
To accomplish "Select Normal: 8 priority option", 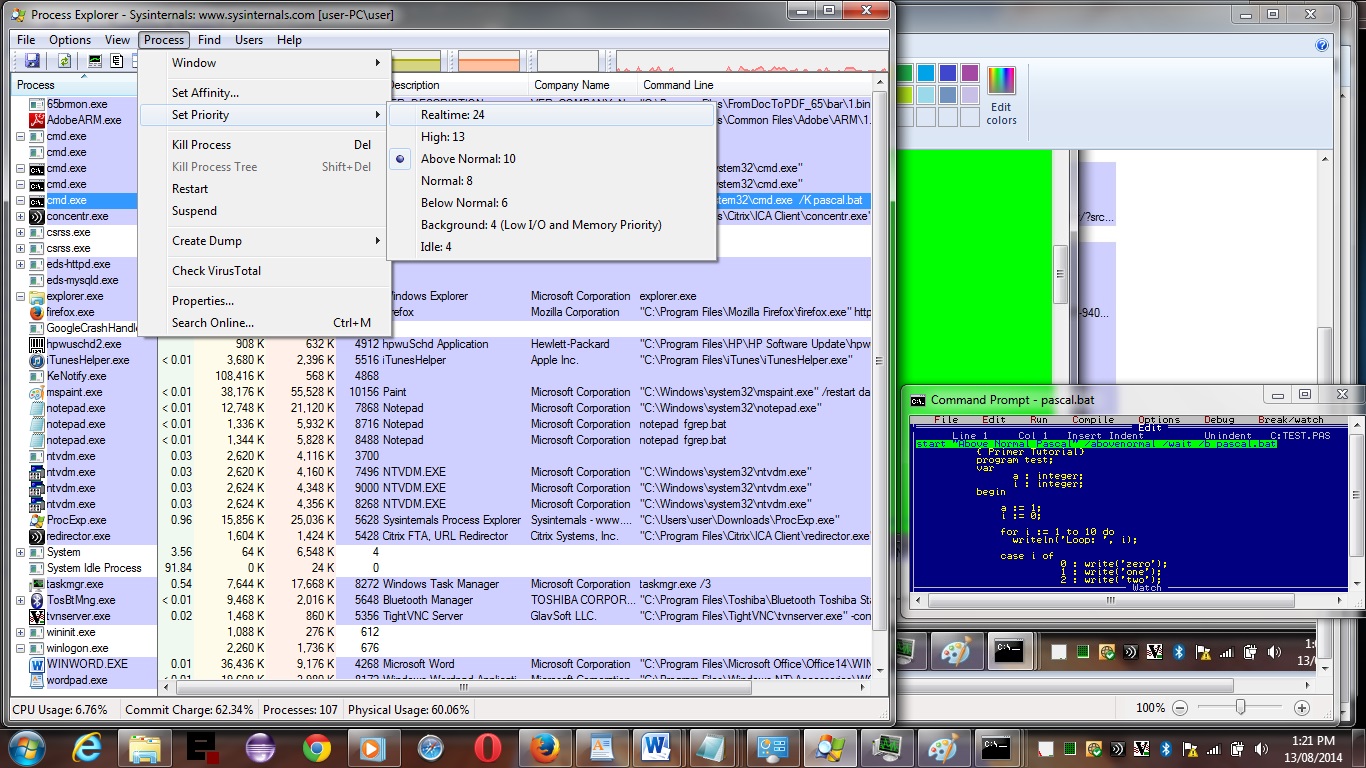I will 446,181.
